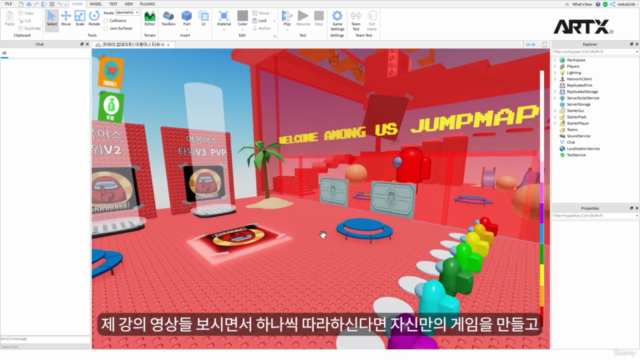Click the Group button in Edit
The width and height of the screenshot is (640, 360).
coord(261,13)
